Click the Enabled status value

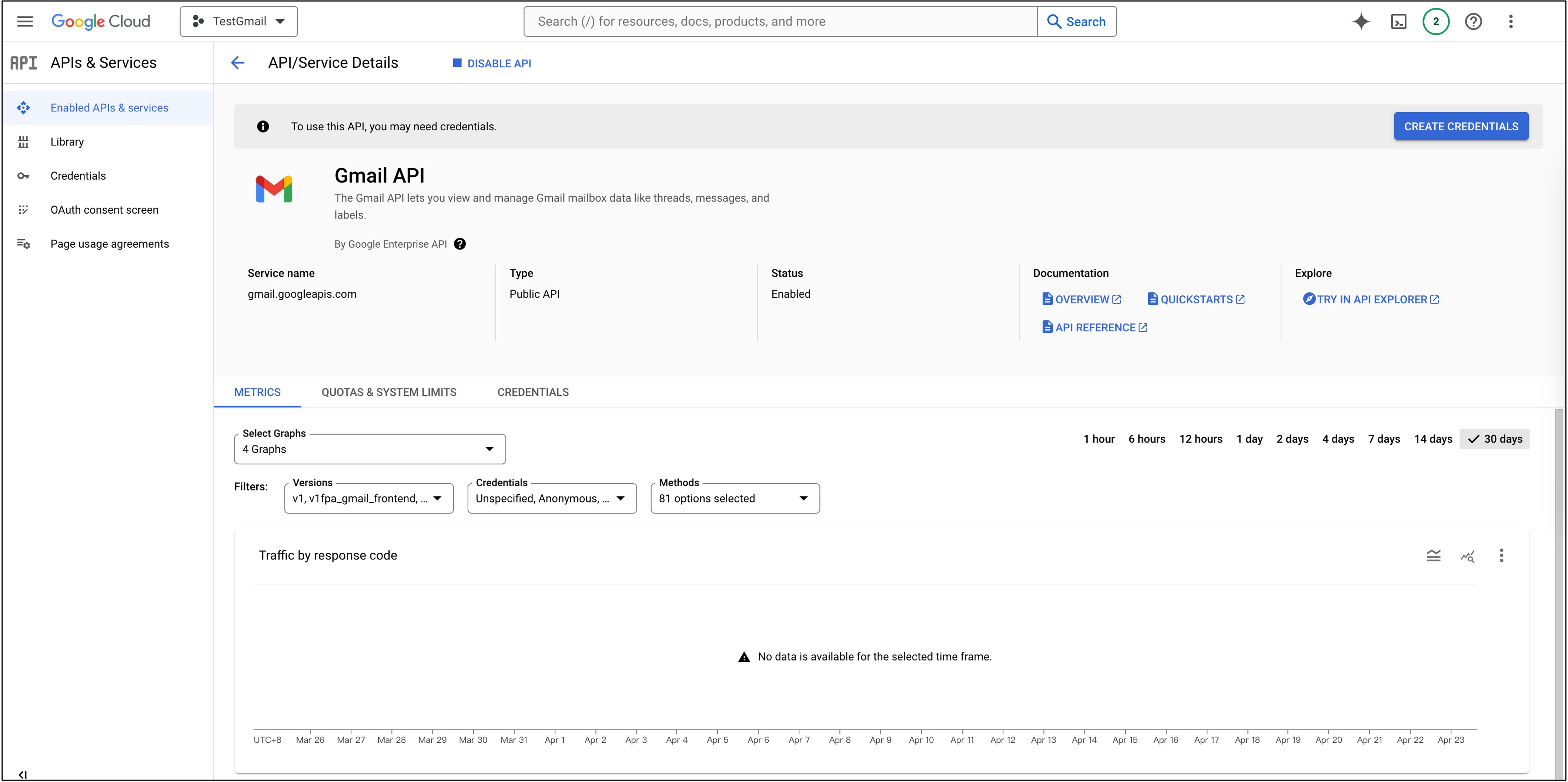click(x=791, y=294)
